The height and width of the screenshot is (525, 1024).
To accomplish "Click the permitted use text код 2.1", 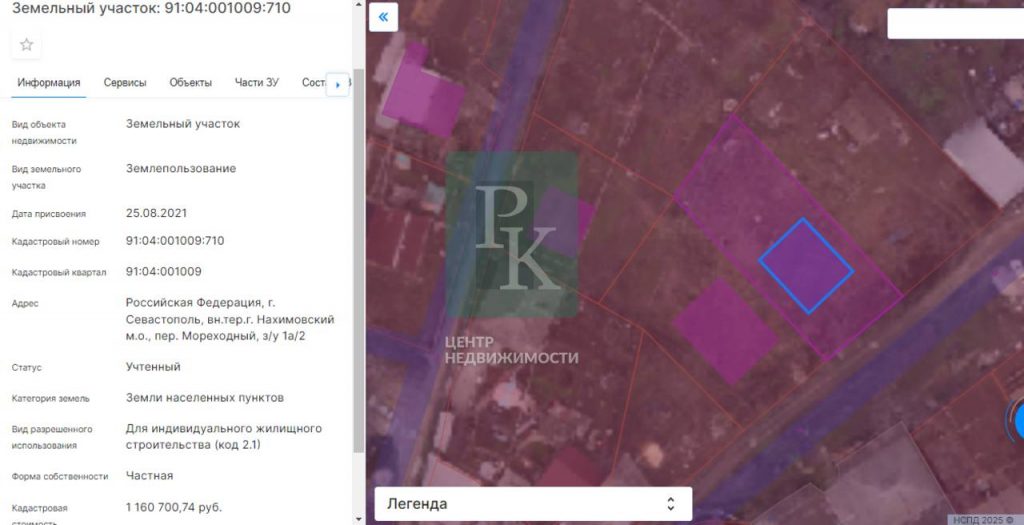I will (238, 444).
